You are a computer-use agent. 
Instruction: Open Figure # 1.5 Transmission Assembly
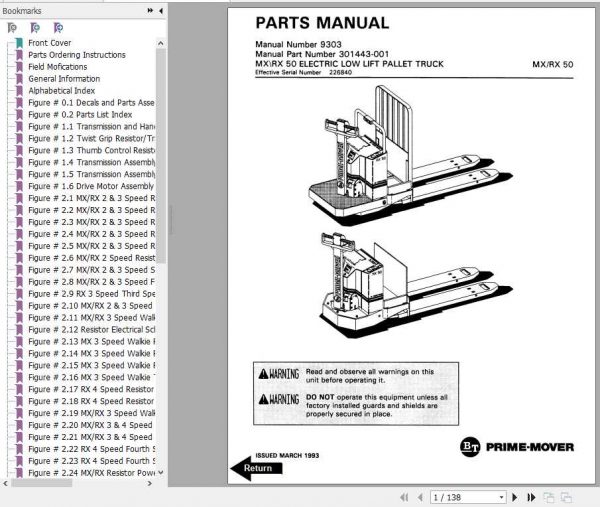point(91,174)
